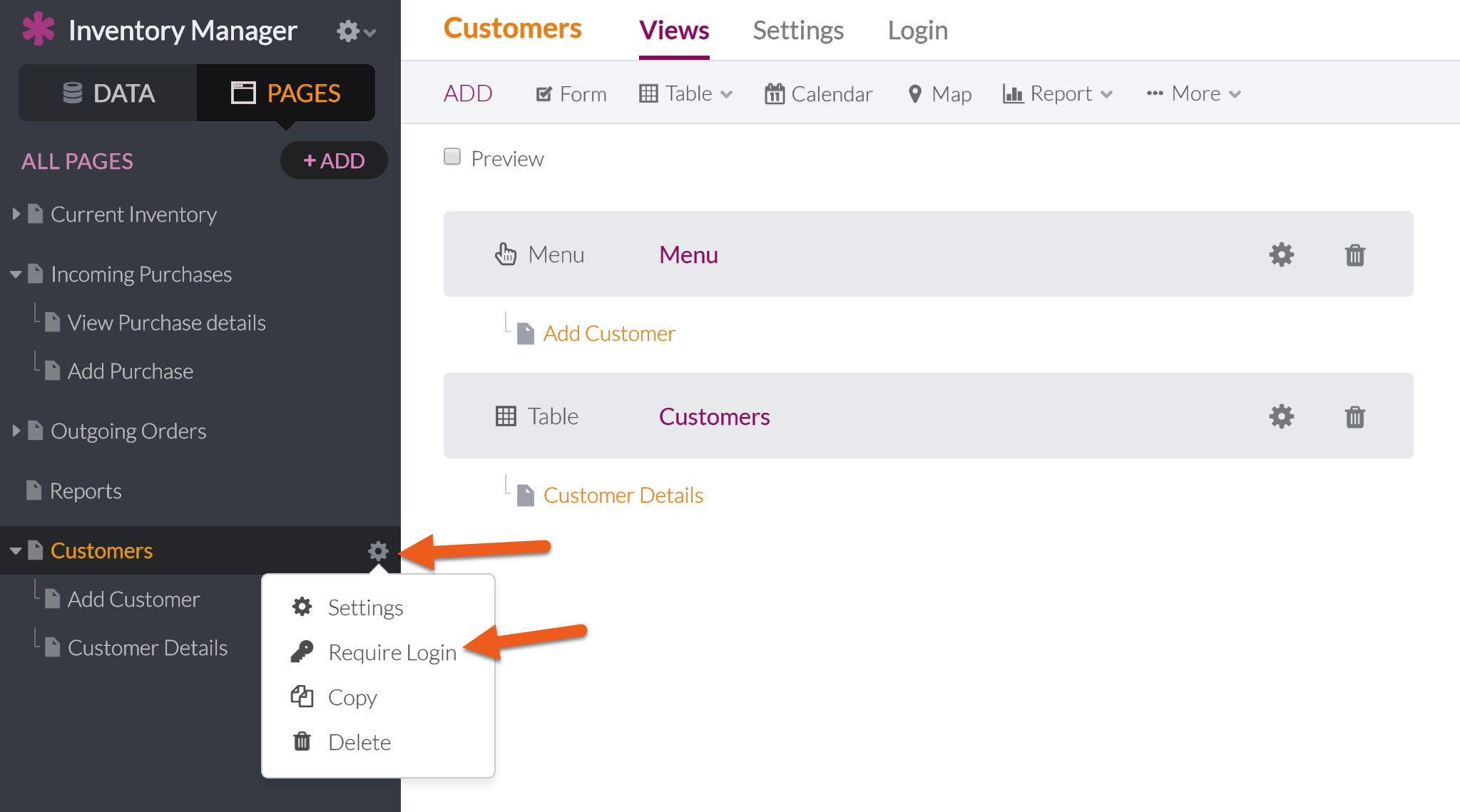Switch to the DATA section
This screenshot has width=1460, height=812.
108,93
